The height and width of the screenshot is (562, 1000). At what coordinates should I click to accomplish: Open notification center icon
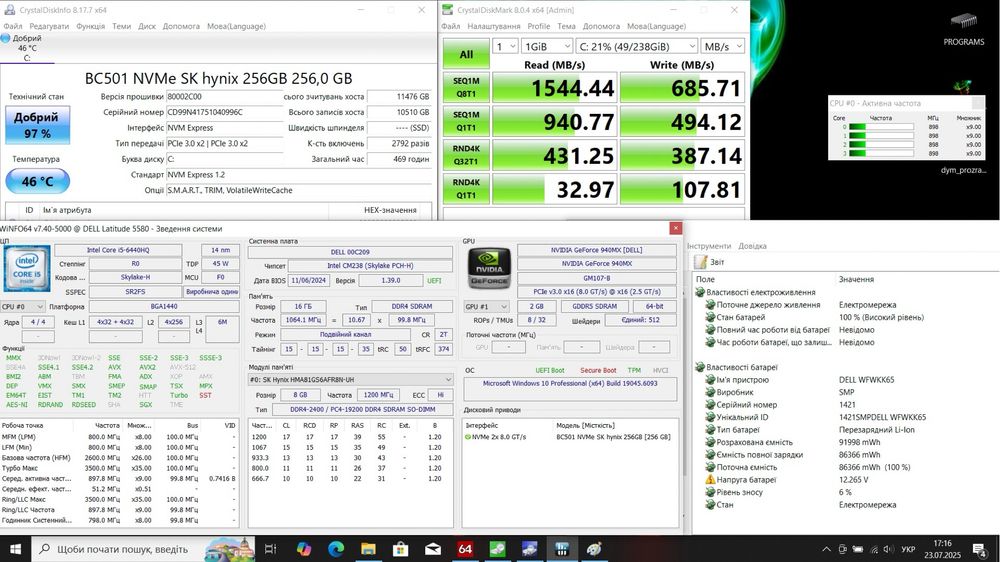tap(980, 549)
